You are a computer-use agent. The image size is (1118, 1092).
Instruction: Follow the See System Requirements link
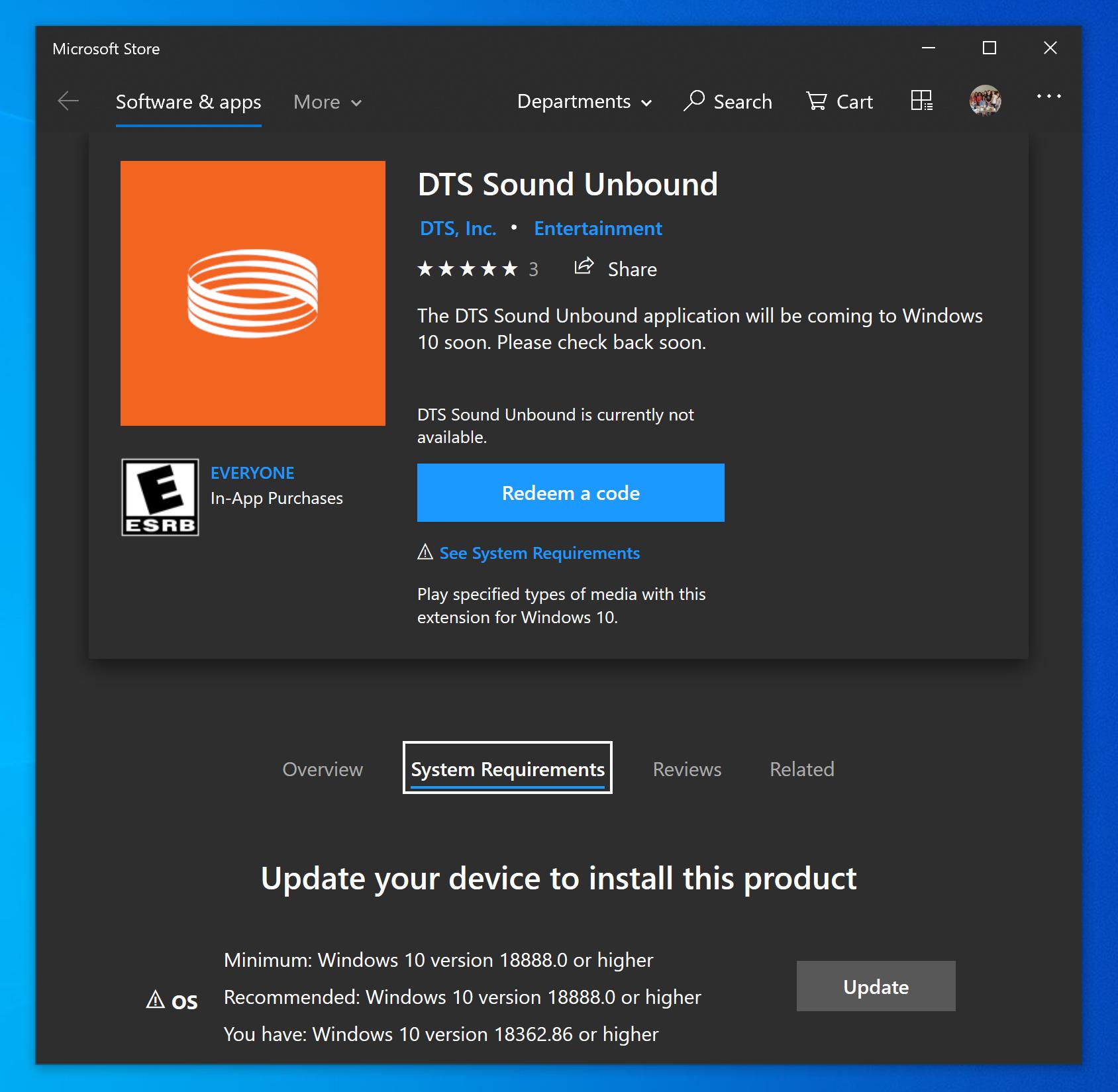point(540,553)
